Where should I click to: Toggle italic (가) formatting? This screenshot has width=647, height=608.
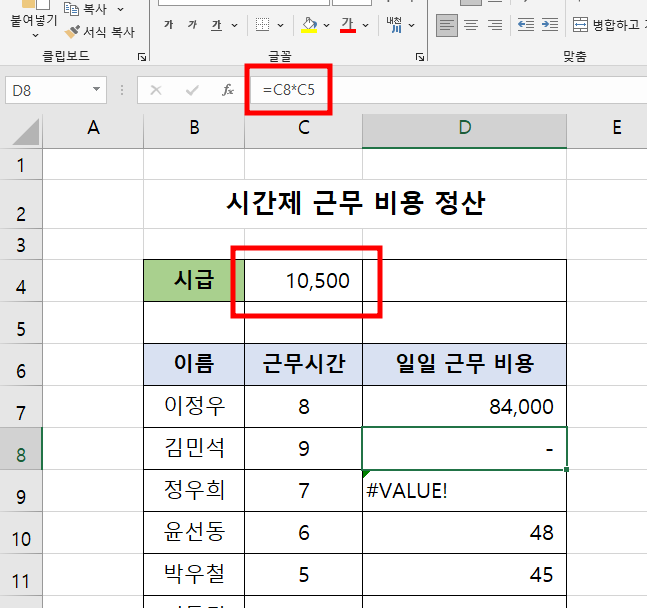click(x=192, y=25)
